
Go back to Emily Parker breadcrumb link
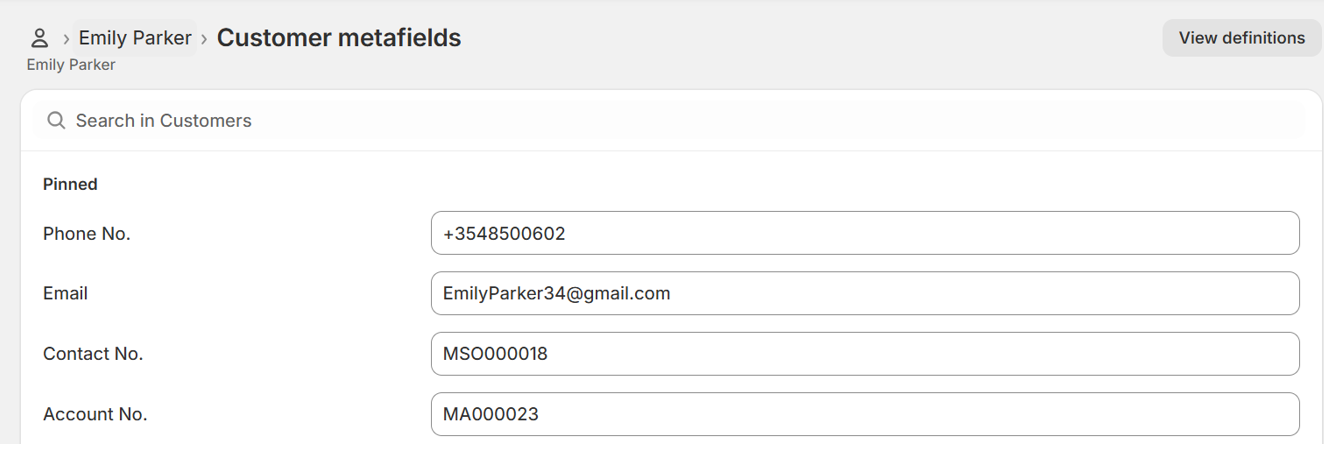point(135,38)
